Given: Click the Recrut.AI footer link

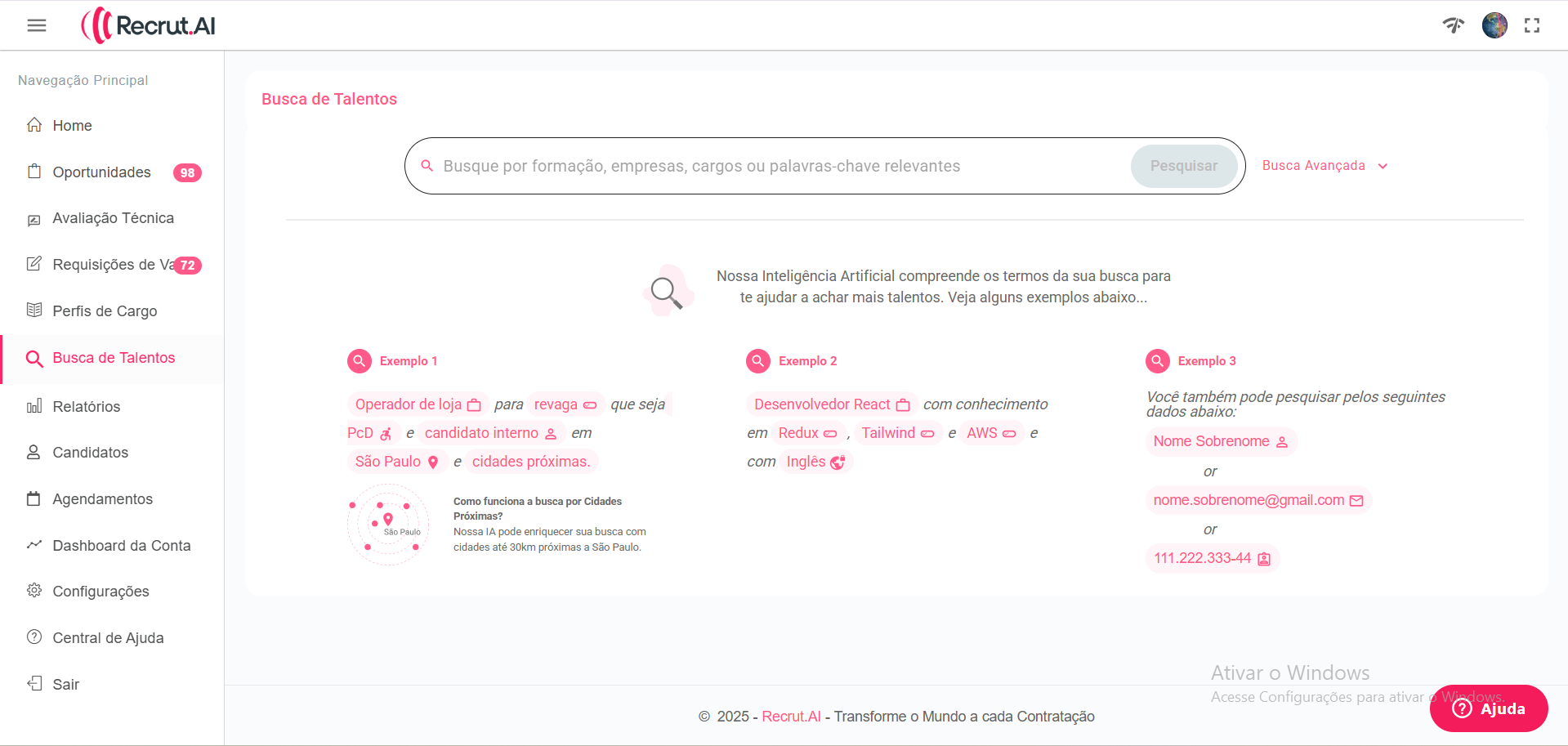Looking at the screenshot, I should click(x=790, y=716).
